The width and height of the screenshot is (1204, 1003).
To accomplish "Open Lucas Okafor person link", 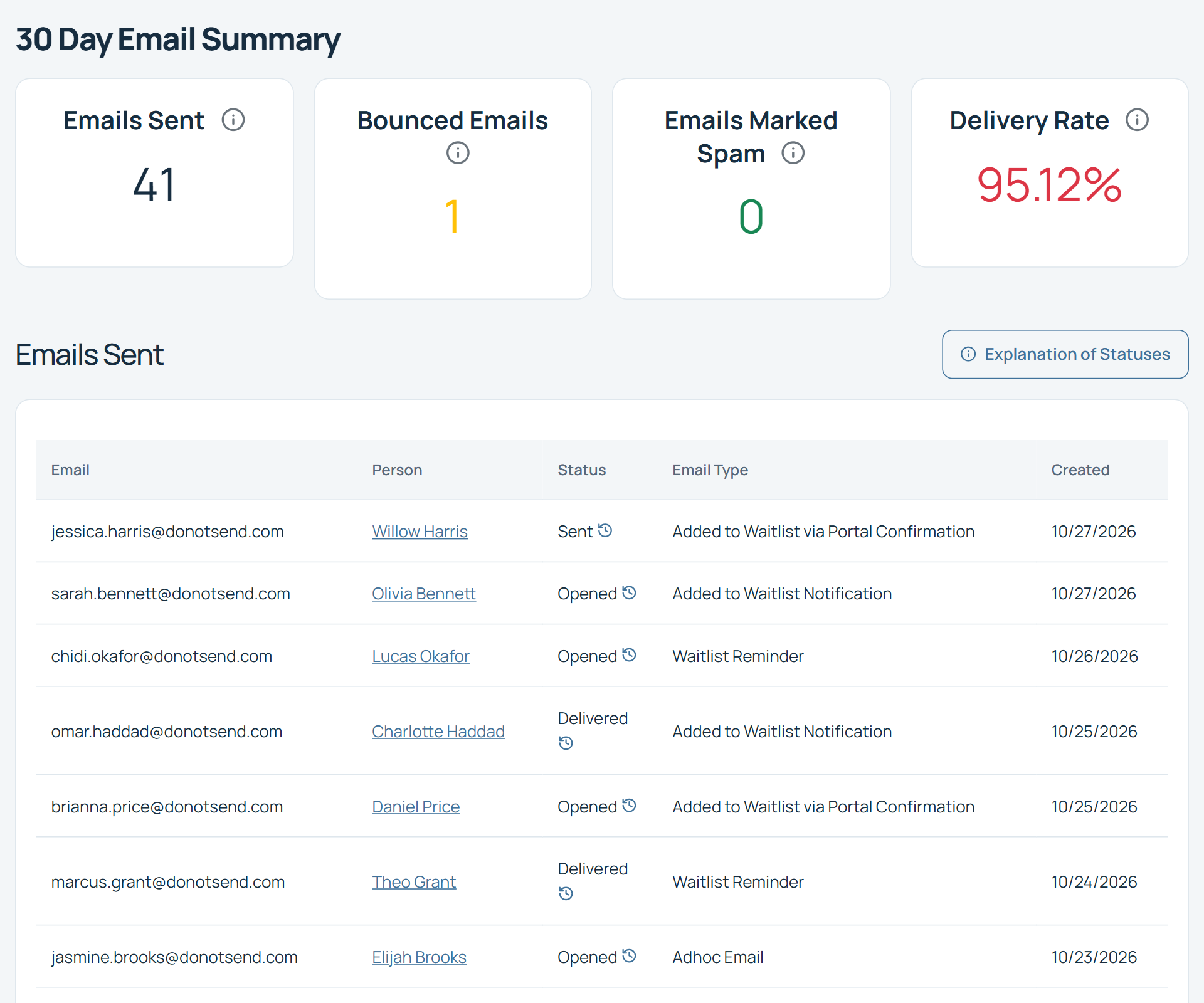I will tap(421, 656).
